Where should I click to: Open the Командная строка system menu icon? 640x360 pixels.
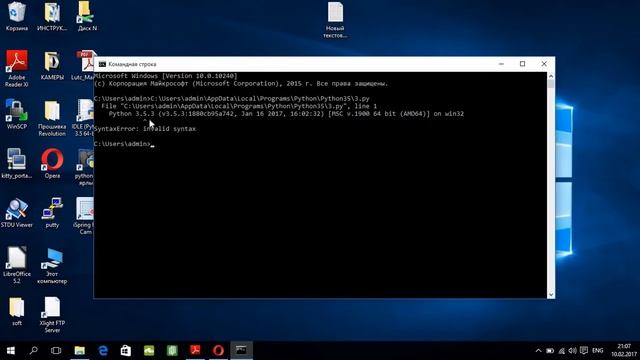102,64
